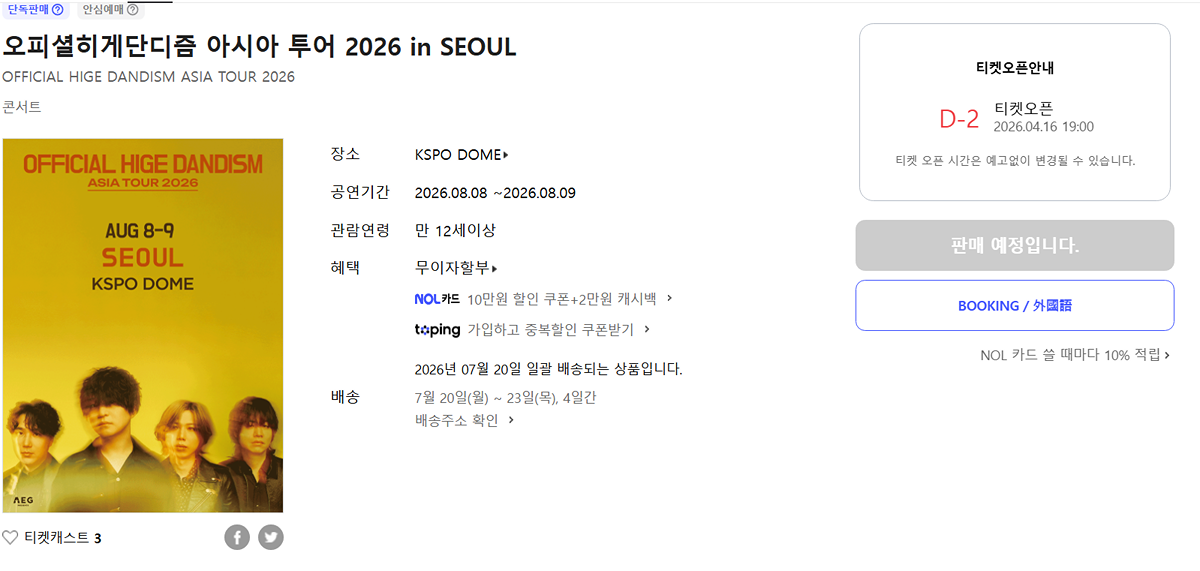Screen dimensions: 1200x571
Task: Click the toping logo icon
Action: click(437, 329)
